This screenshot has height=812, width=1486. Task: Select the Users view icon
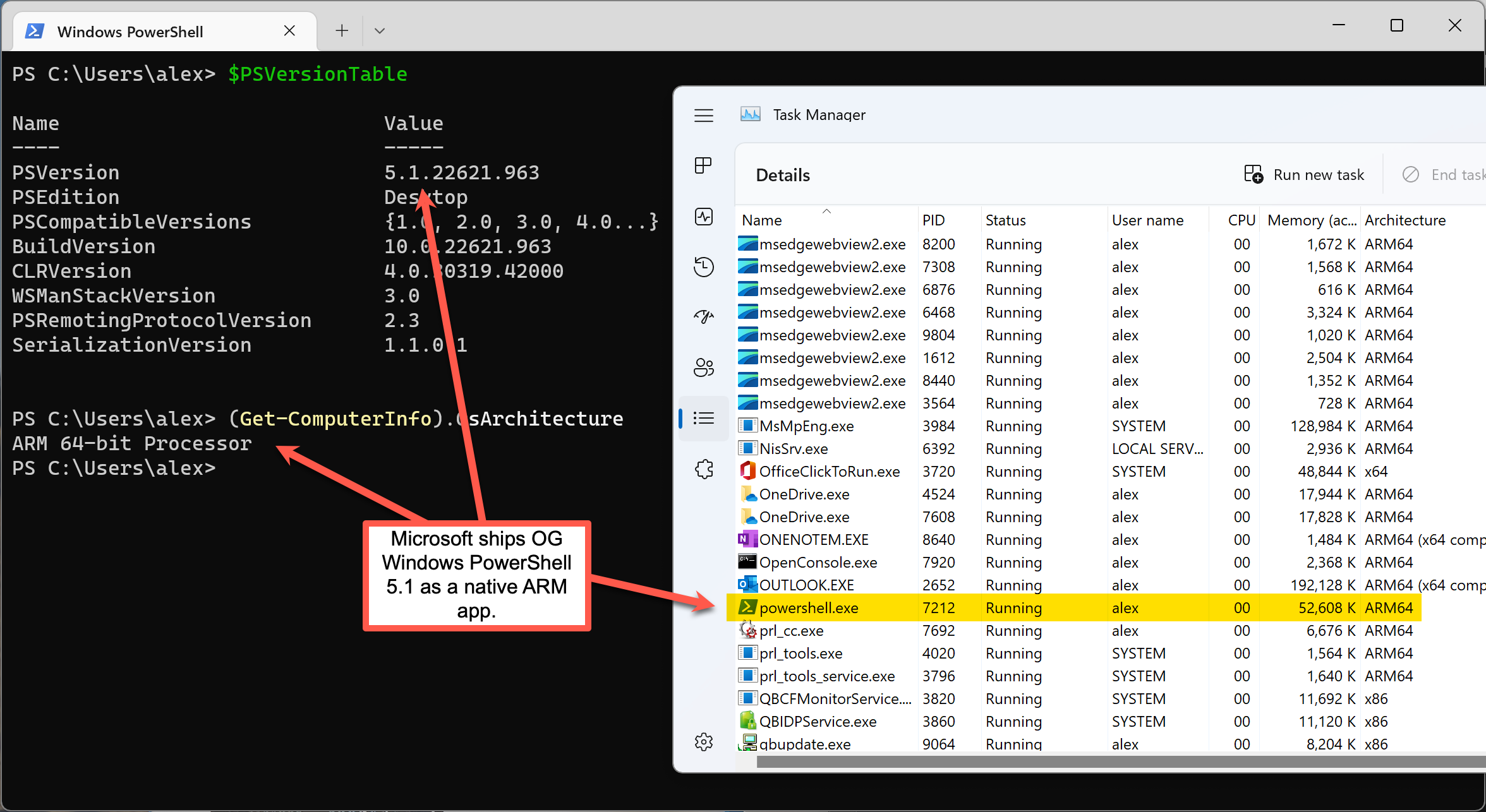point(704,367)
